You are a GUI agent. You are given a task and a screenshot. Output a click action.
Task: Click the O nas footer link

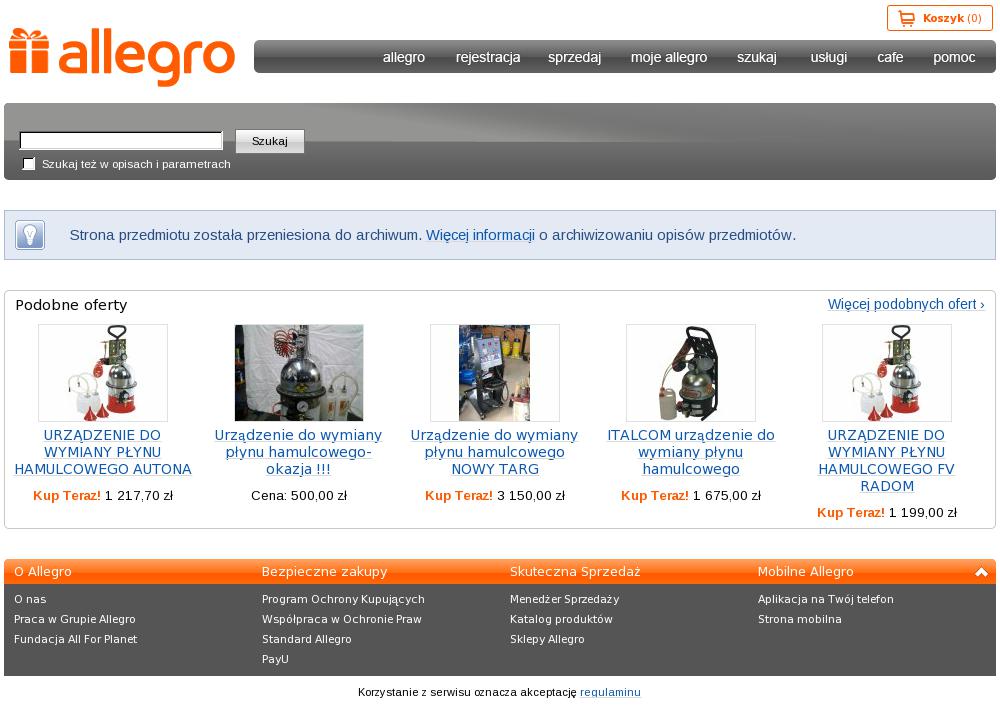pos(30,599)
